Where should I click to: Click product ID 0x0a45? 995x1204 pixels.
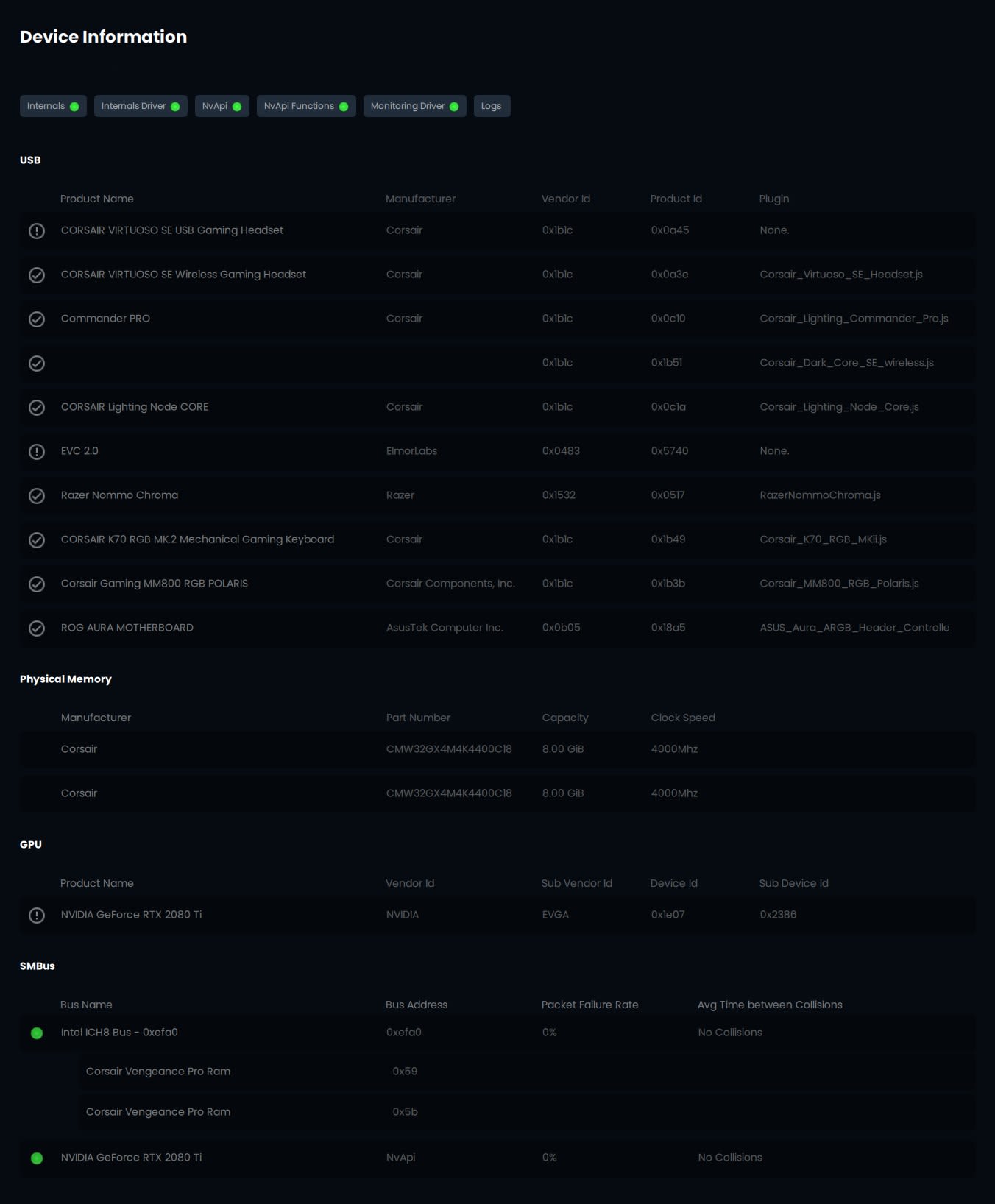(670, 230)
